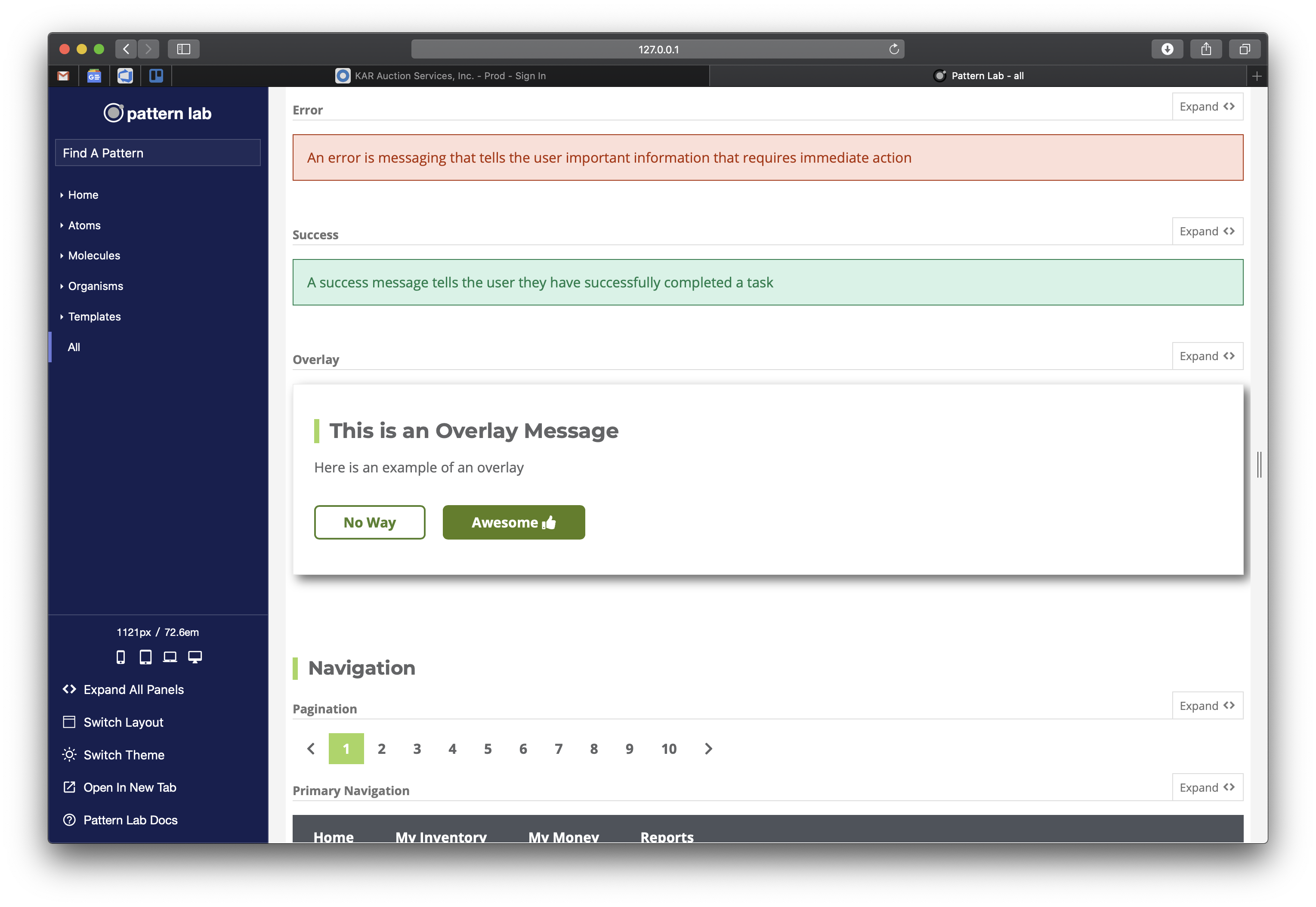Open My Inventory in primary navigation

pos(441,836)
